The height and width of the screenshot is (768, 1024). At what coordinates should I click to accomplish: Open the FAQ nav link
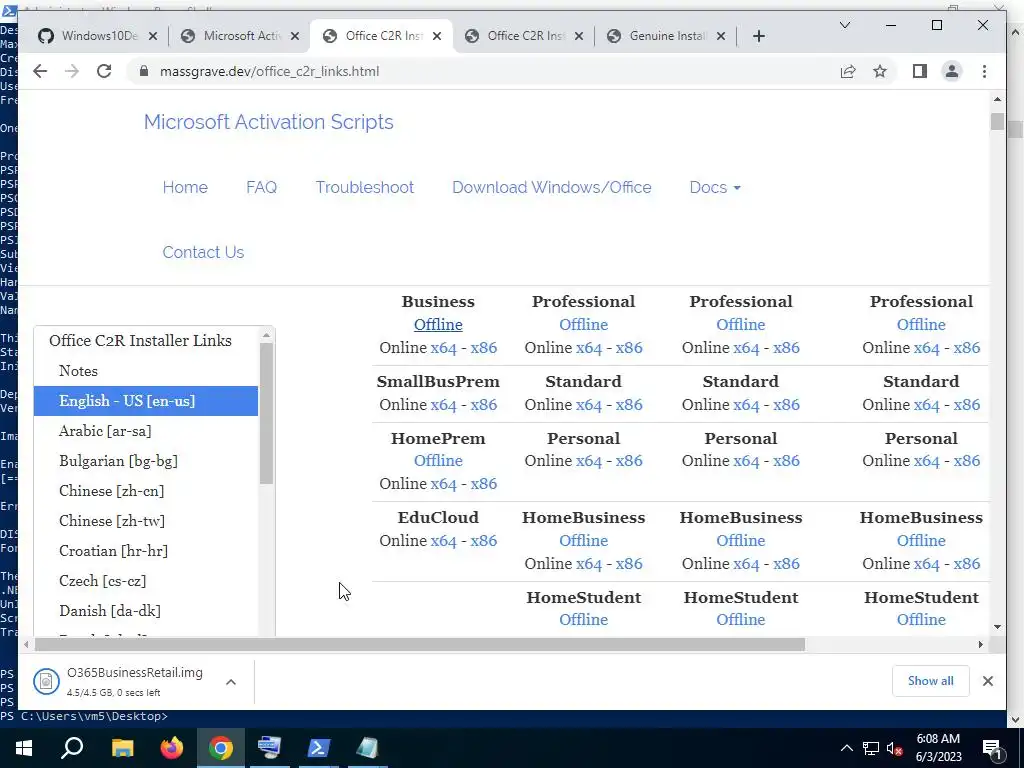tap(261, 187)
